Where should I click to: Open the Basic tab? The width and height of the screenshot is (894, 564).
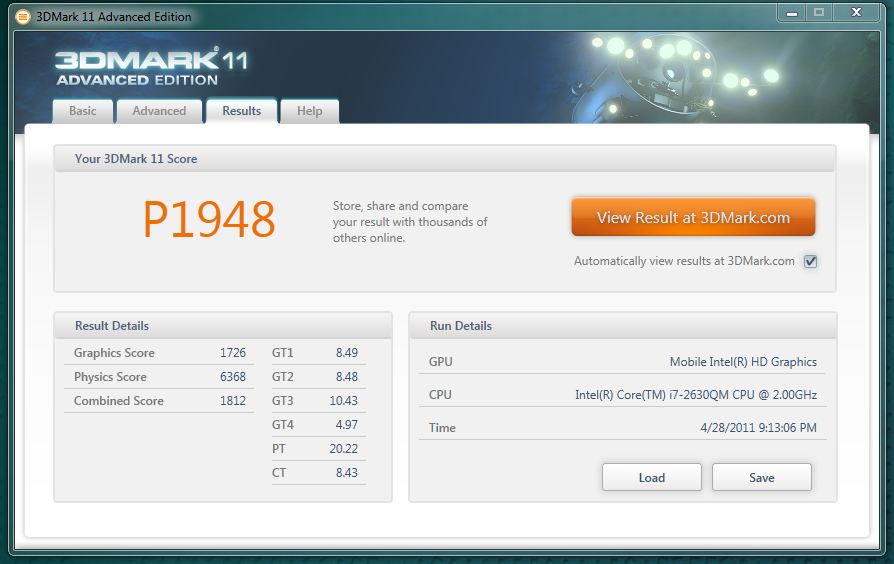83,111
